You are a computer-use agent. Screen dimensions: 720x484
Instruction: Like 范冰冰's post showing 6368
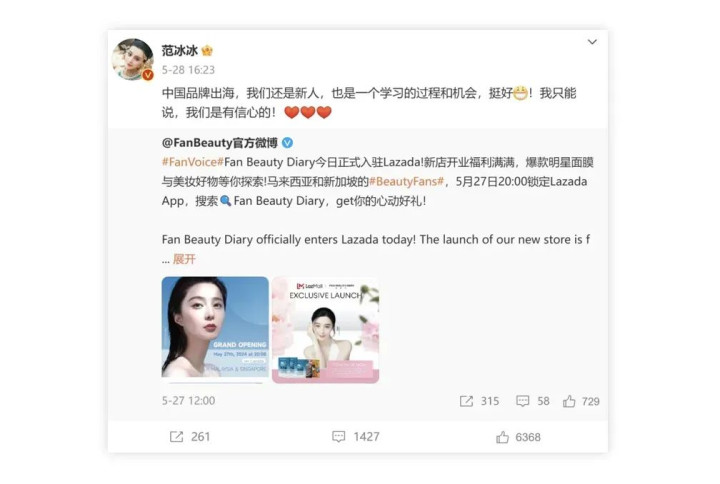[518, 437]
